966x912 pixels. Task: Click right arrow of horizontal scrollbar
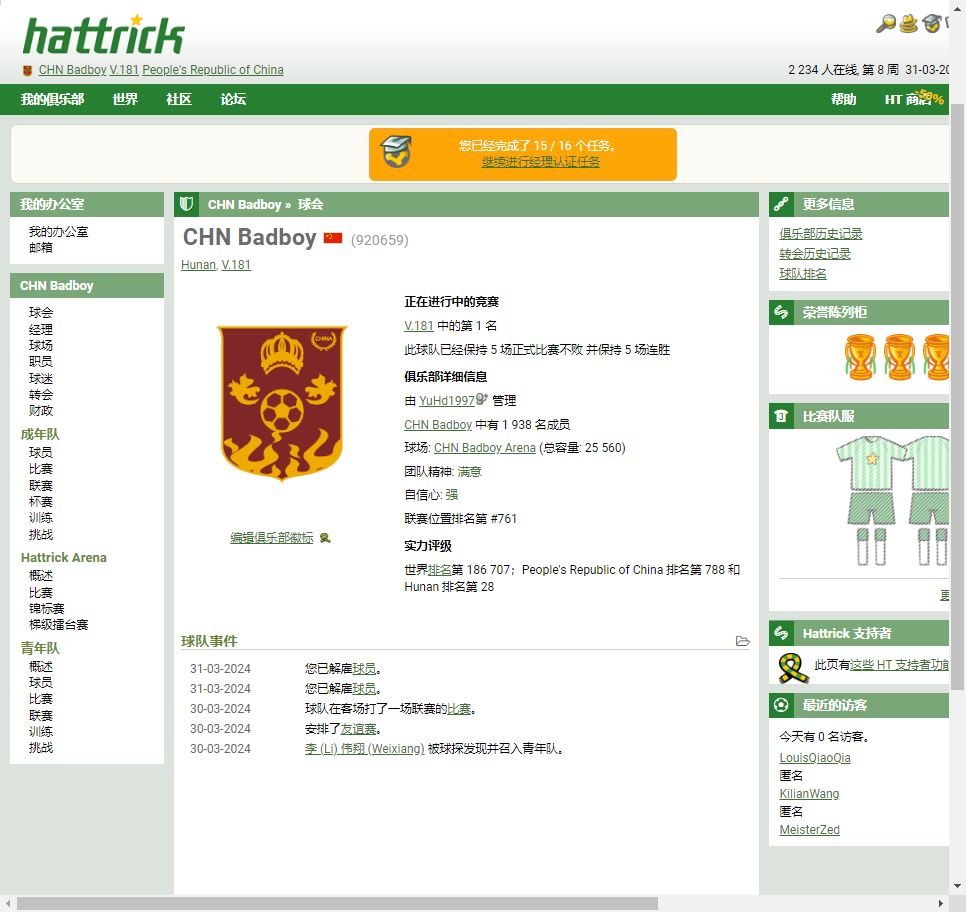click(941, 903)
